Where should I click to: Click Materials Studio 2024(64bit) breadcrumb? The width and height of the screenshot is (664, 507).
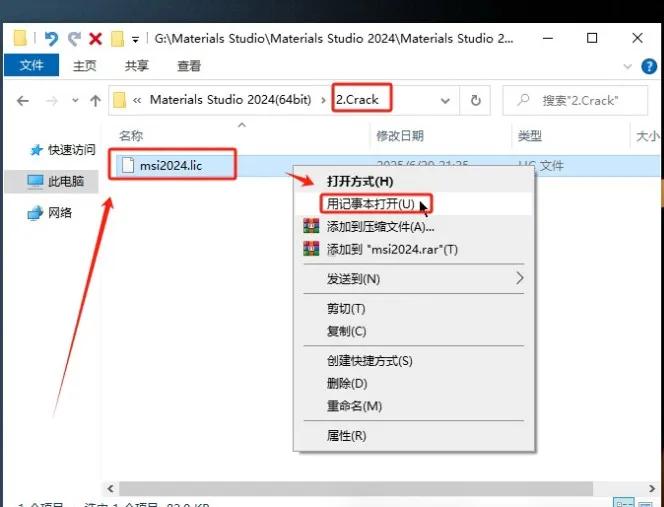click(x=231, y=100)
